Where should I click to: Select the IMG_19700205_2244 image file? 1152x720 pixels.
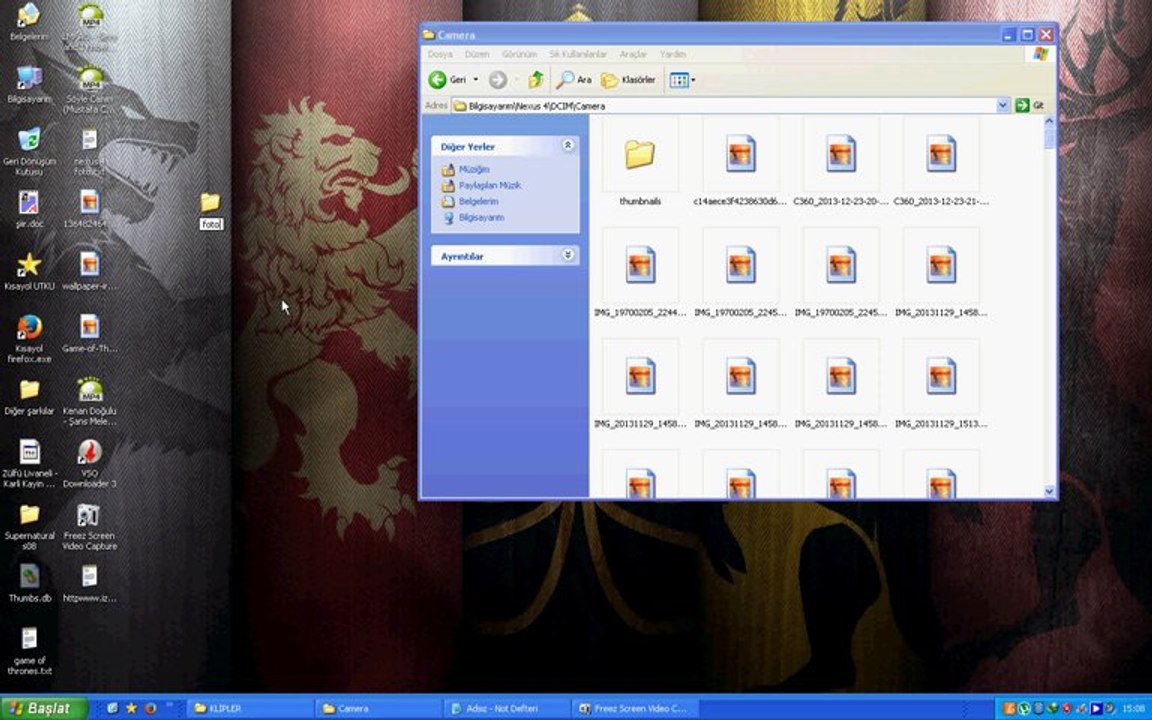(640, 273)
